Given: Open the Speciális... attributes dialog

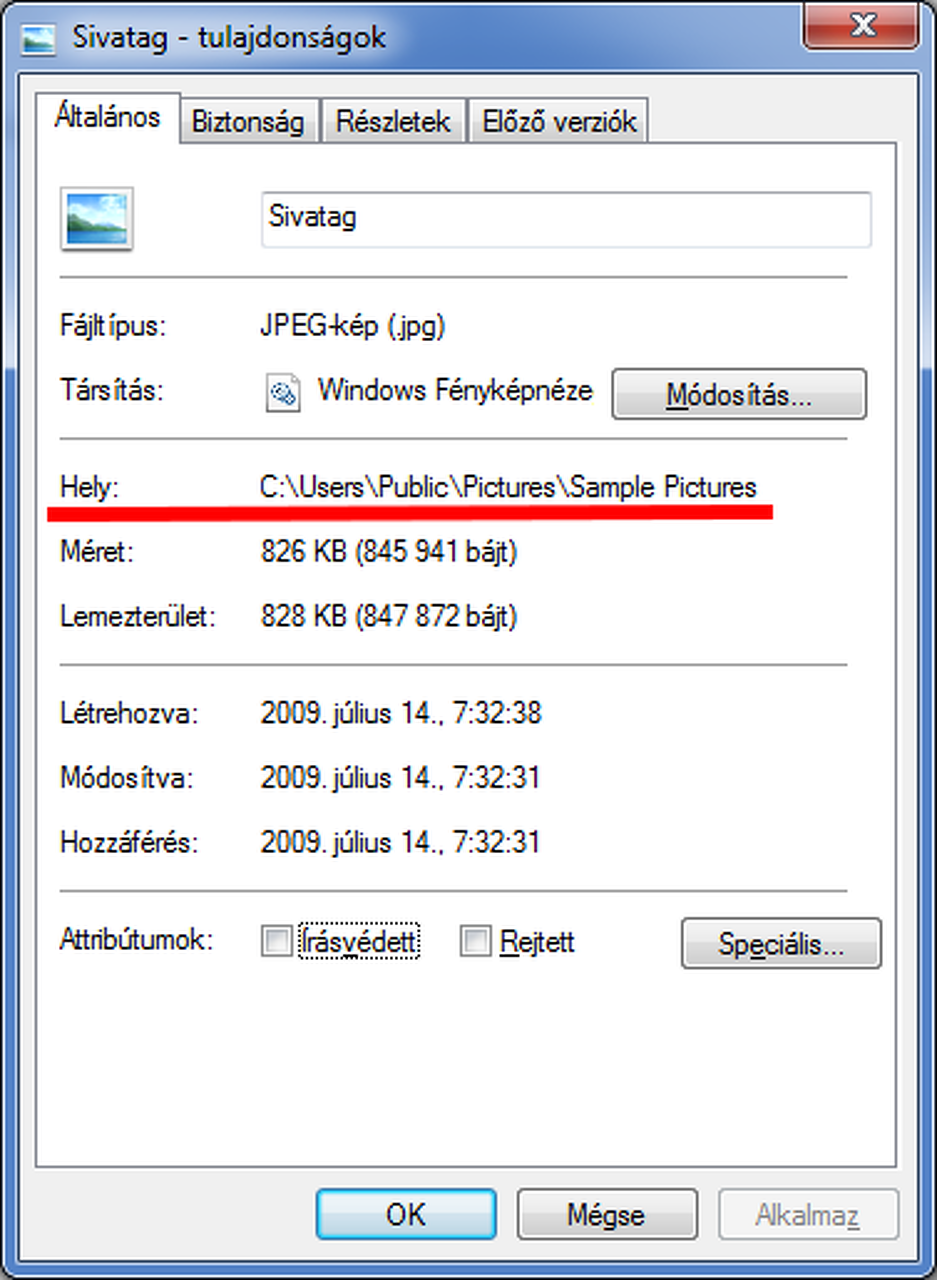Looking at the screenshot, I should click(x=781, y=943).
